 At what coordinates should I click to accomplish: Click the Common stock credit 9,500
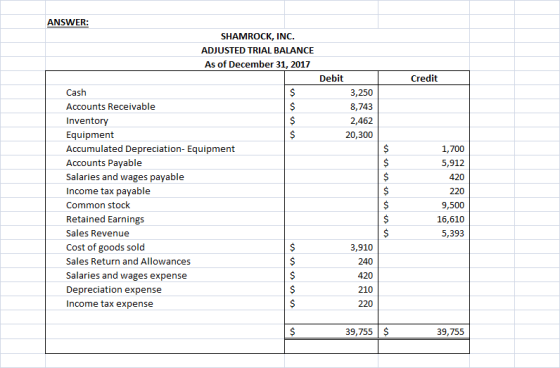click(453, 205)
